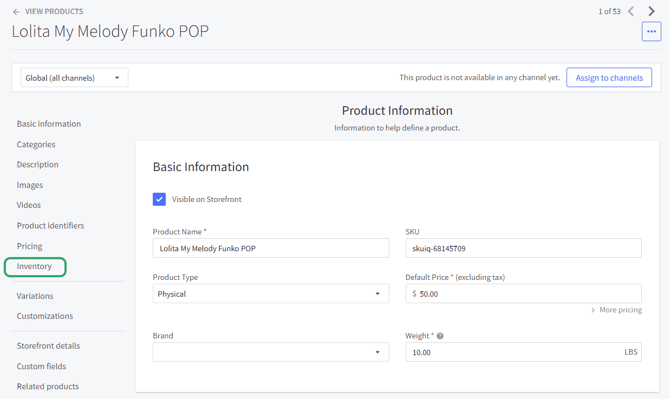670x399 pixels.
Task: Open the Variations section
Action: pos(35,296)
